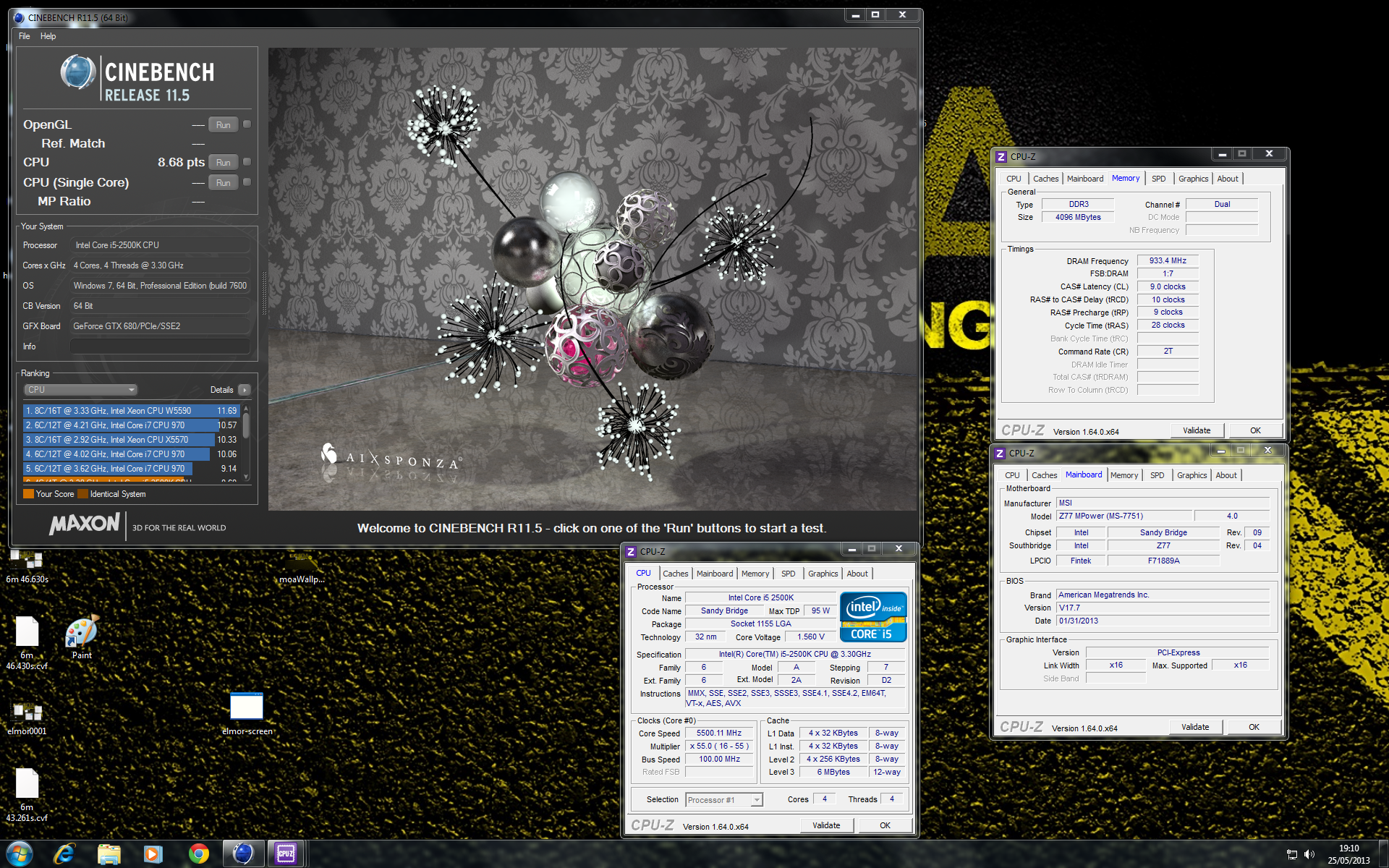Select ranking row Xeon CPU X5570
This screenshot has width=1389, height=868.
(131, 440)
